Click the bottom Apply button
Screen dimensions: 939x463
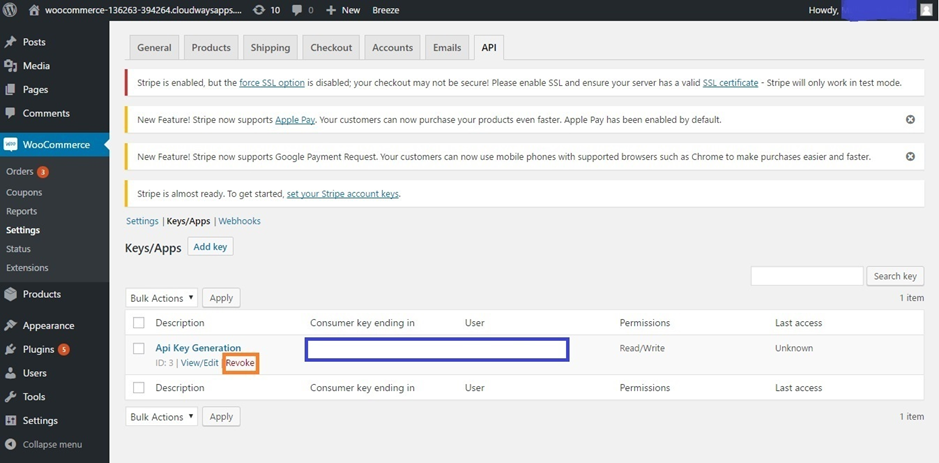point(221,416)
